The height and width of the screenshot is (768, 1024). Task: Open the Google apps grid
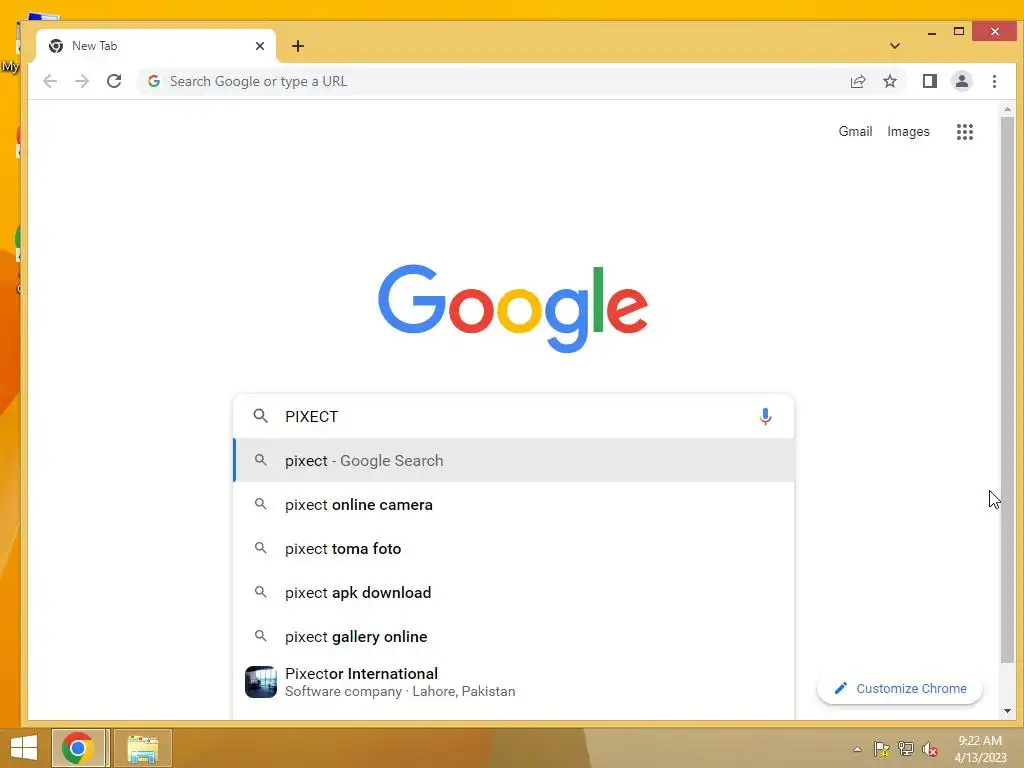pos(965,132)
